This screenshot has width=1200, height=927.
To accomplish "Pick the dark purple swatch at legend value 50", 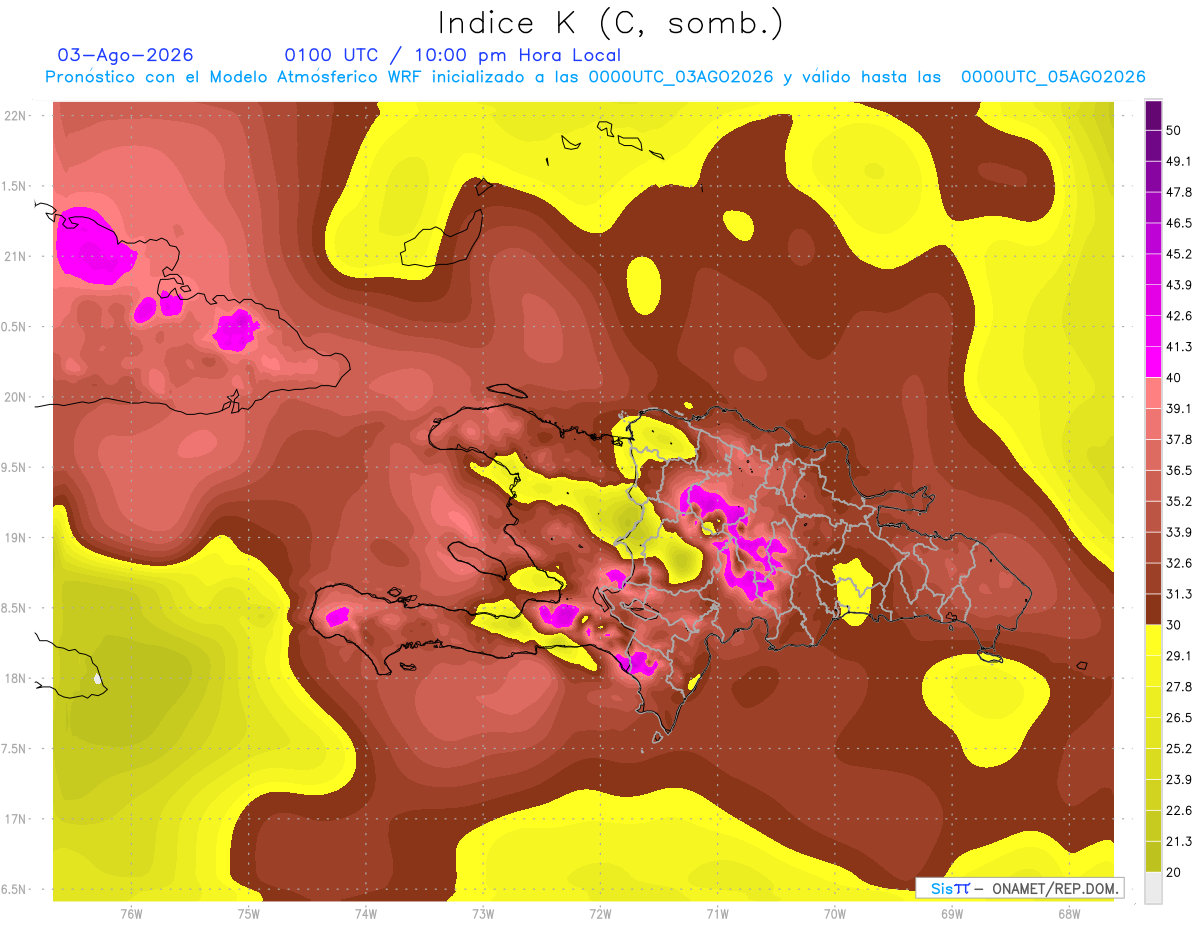I will click(1153, 114).
